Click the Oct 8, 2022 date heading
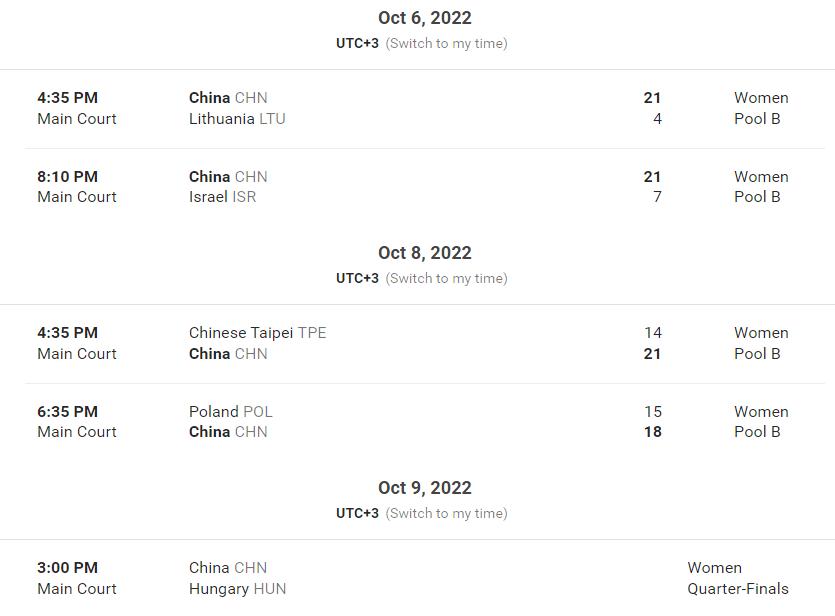The height and width of the screenshot is (616, 835). tap(425, 253)
